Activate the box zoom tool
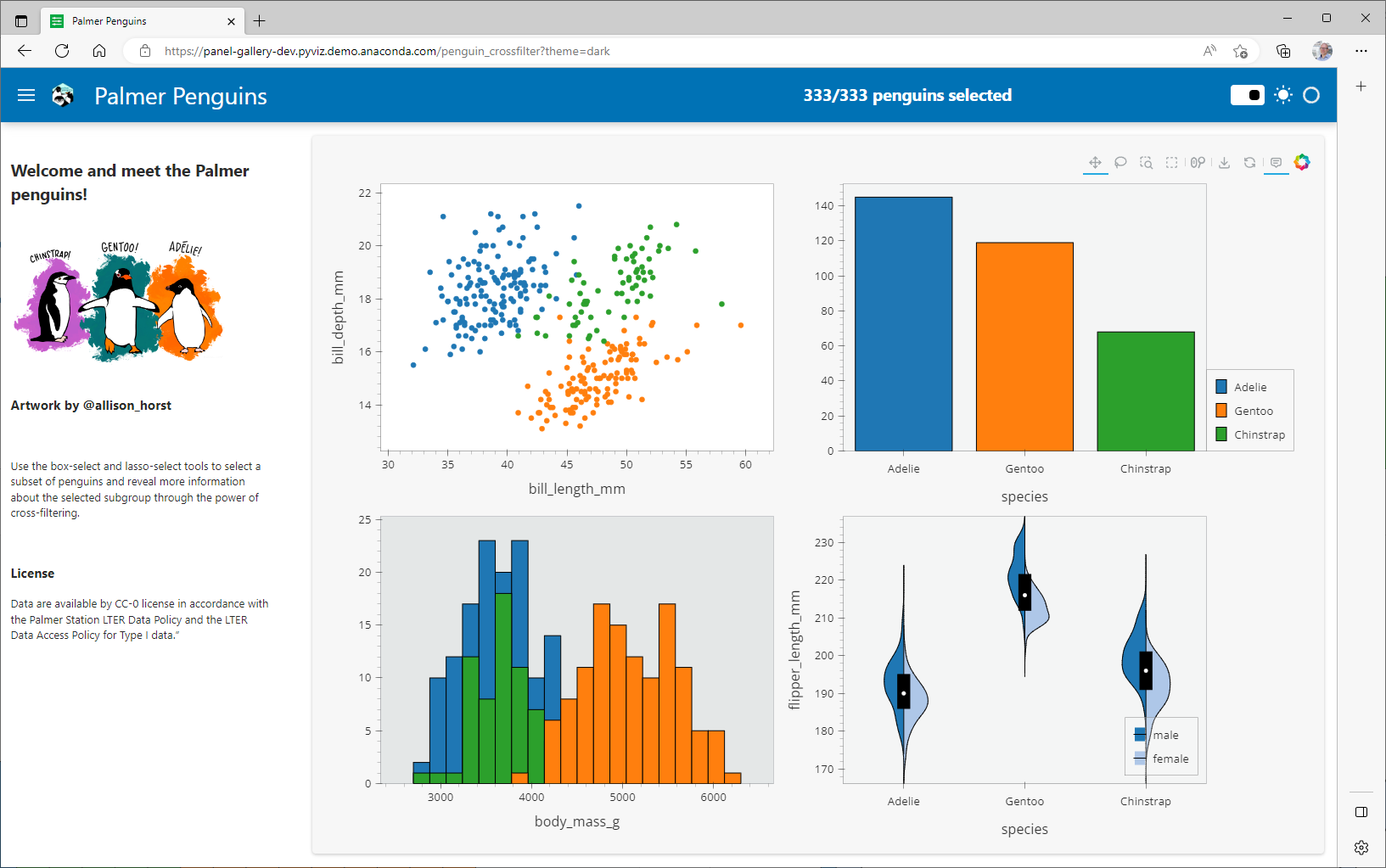This screenshot has width=1386, height=868. (x=1146, y=162)
